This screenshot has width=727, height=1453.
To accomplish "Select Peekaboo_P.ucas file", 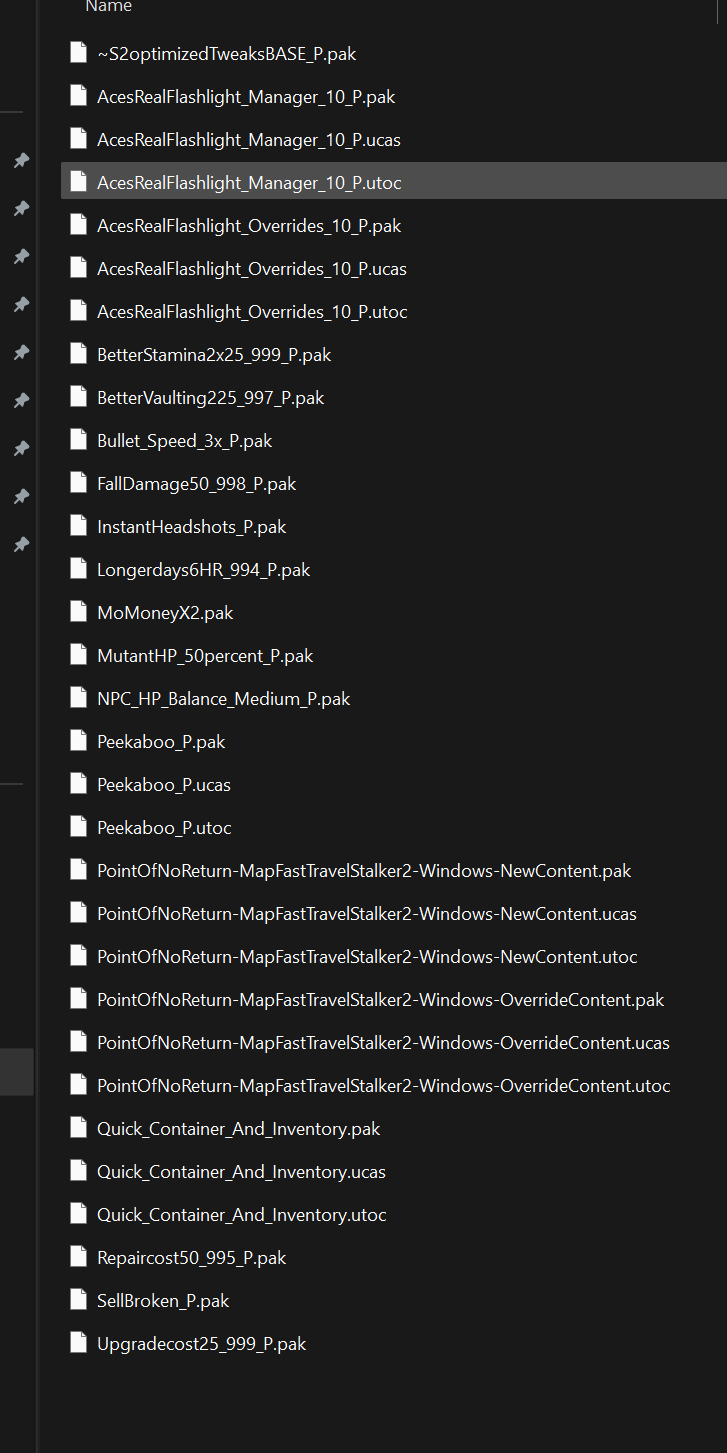I will pos(164,785).
